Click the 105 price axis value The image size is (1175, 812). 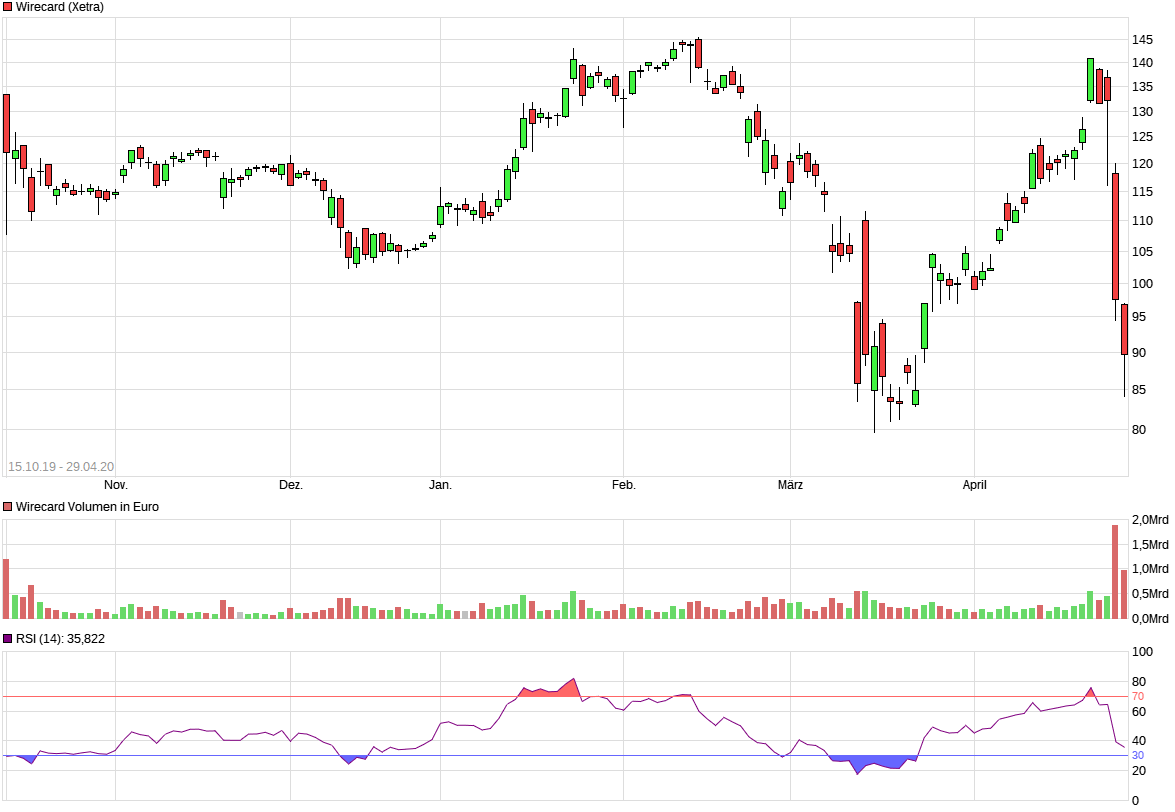(x=1143, y=252)
